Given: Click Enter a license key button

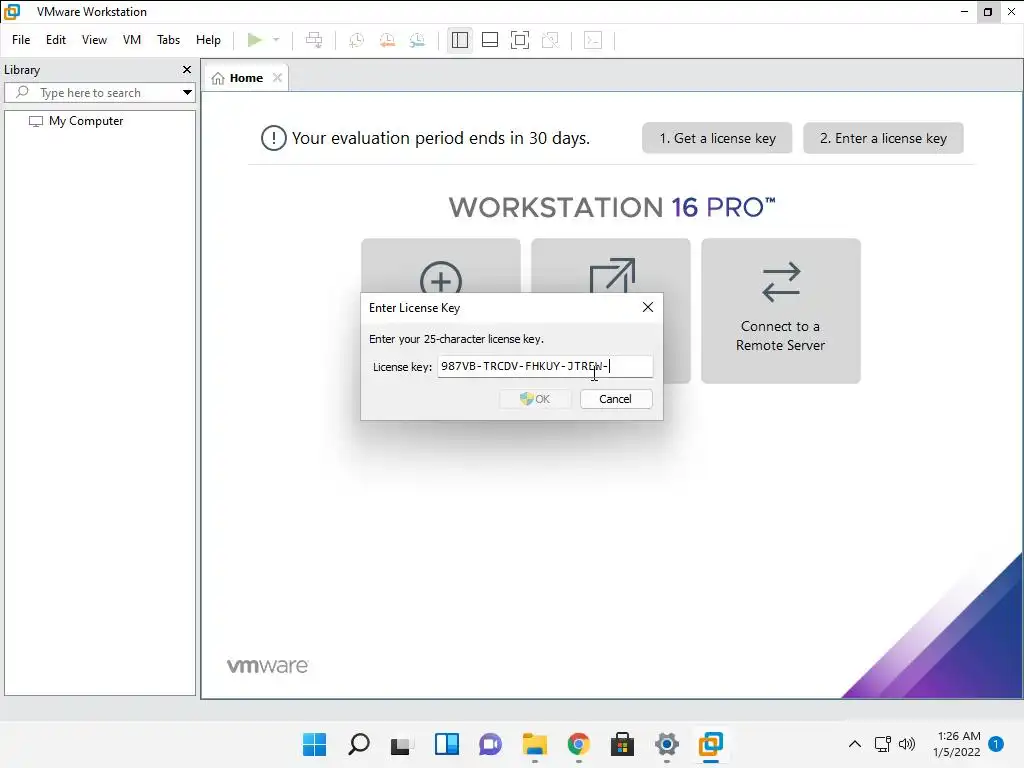Looking at the screenshot, I should (x=883, y=138).
